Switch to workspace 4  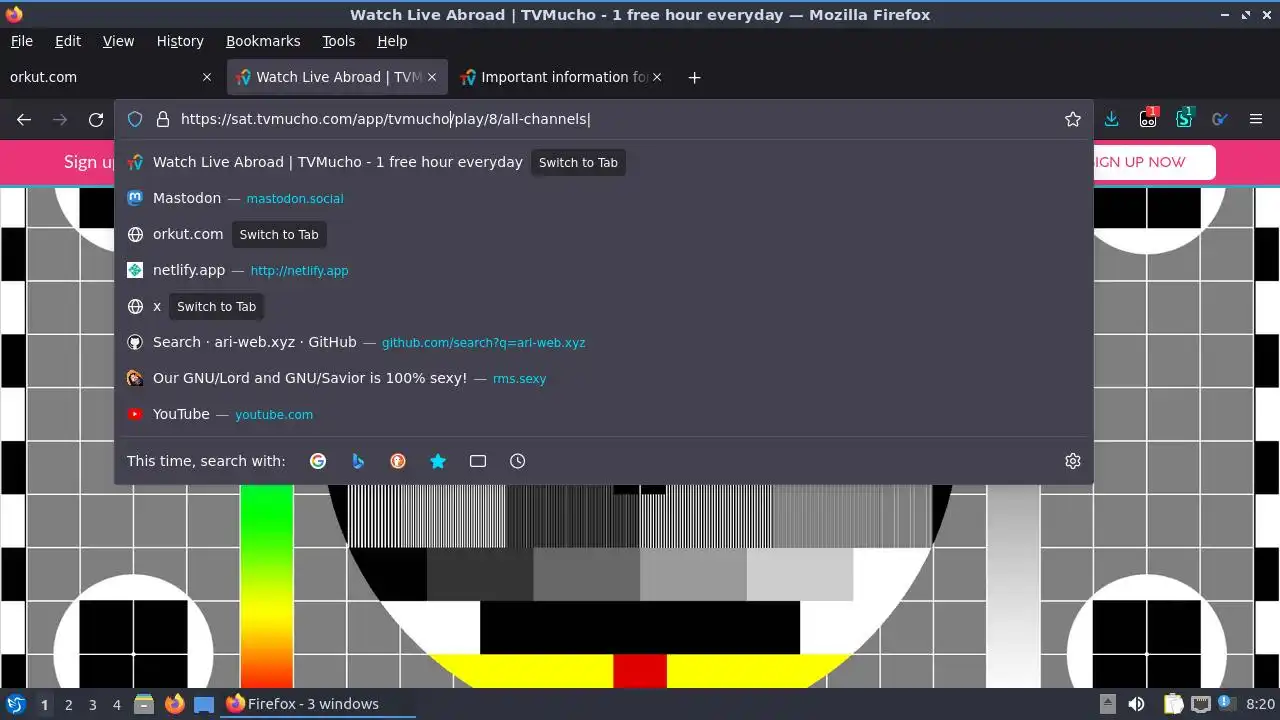(x=116, y=704)
